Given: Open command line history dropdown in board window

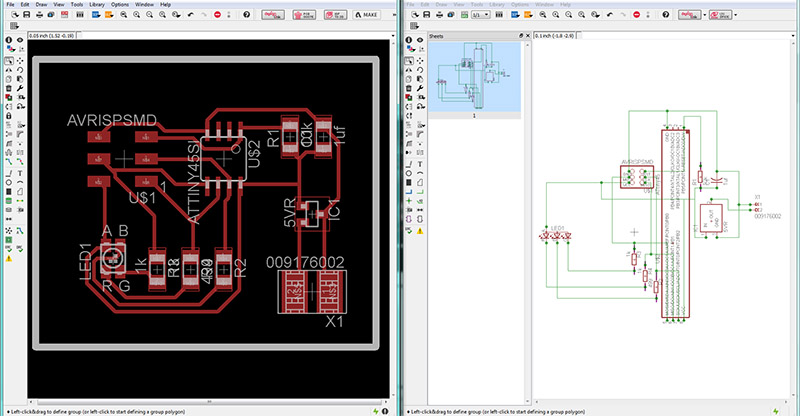Looking at the screenshot, I should tap(393, 36).
